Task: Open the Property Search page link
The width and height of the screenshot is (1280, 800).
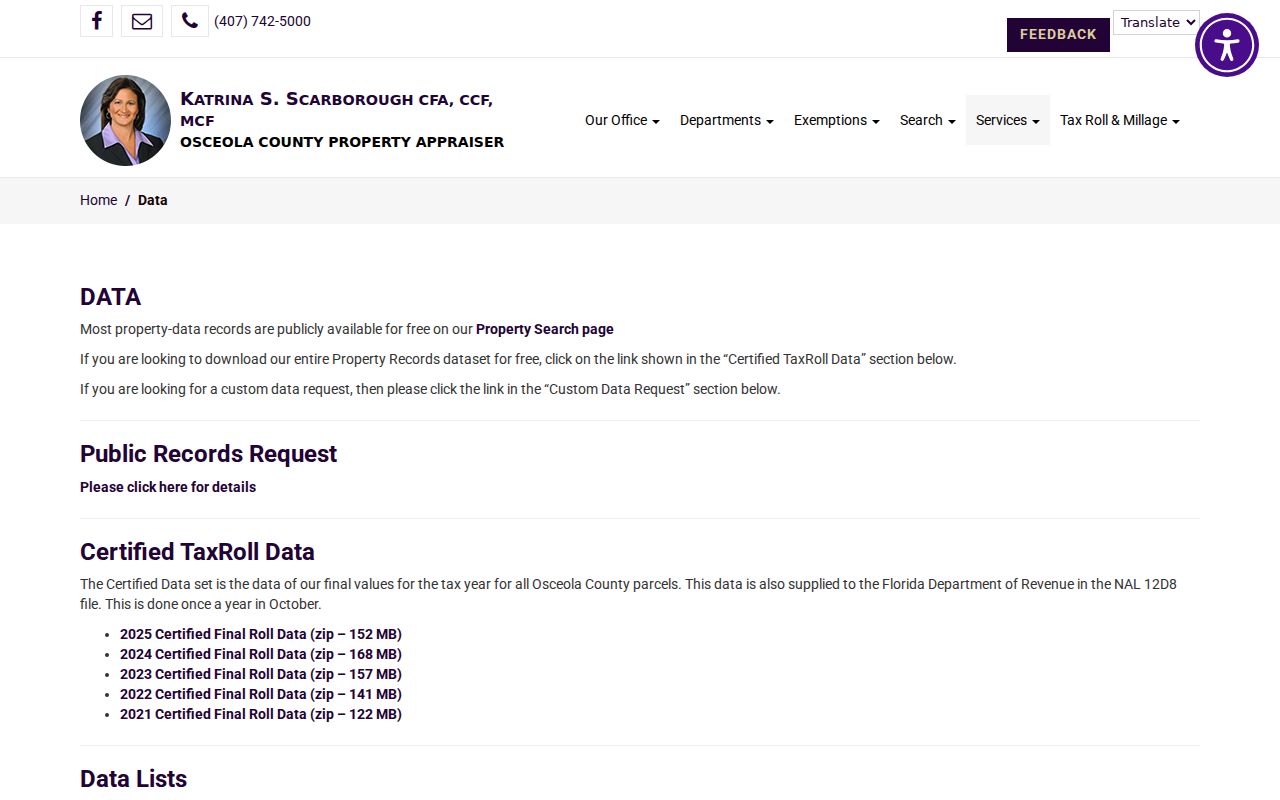Action: [x=545, y=329]
